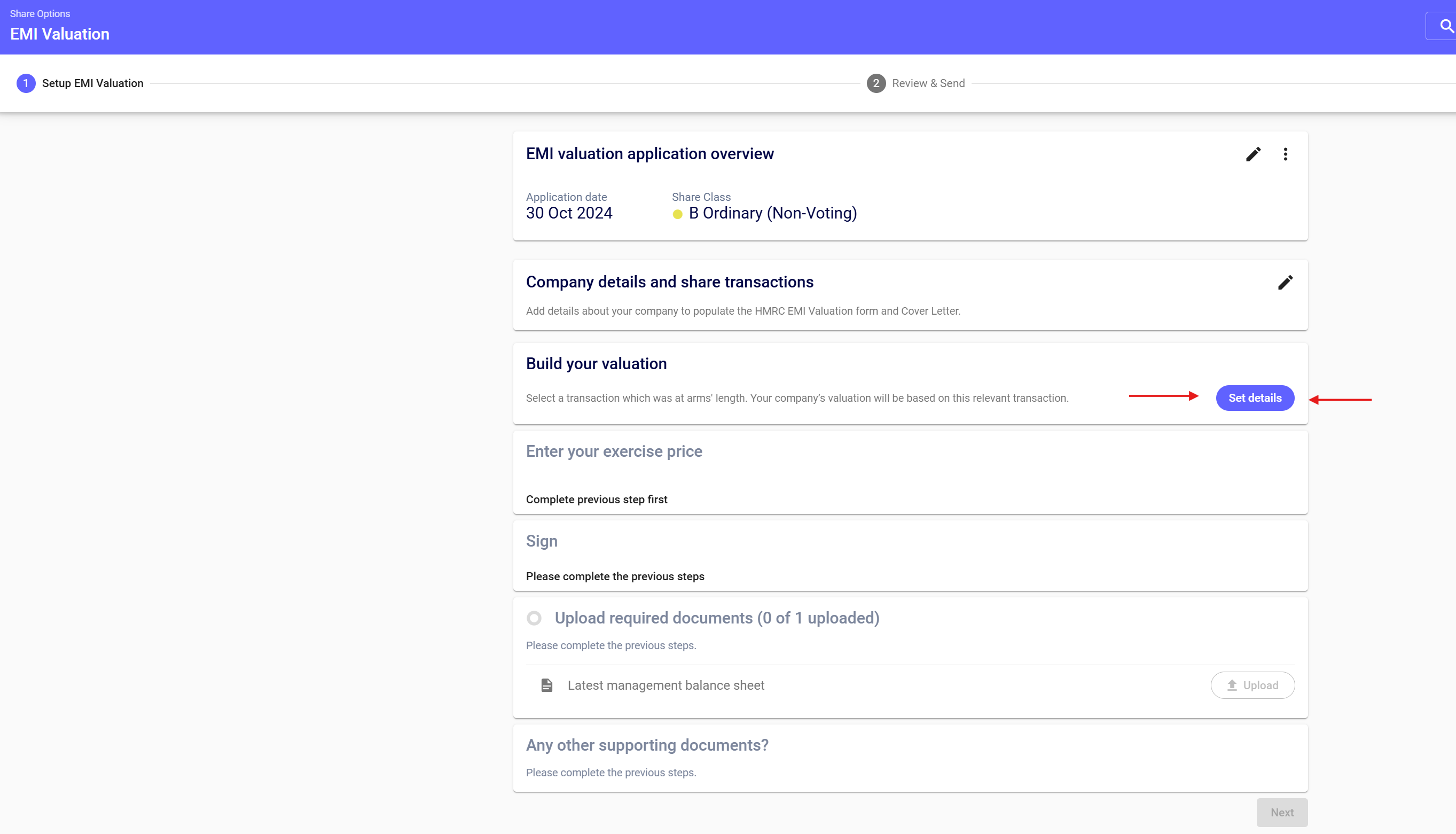
Task: Click the step 2 number circle
Action: (x=875, y=84)
